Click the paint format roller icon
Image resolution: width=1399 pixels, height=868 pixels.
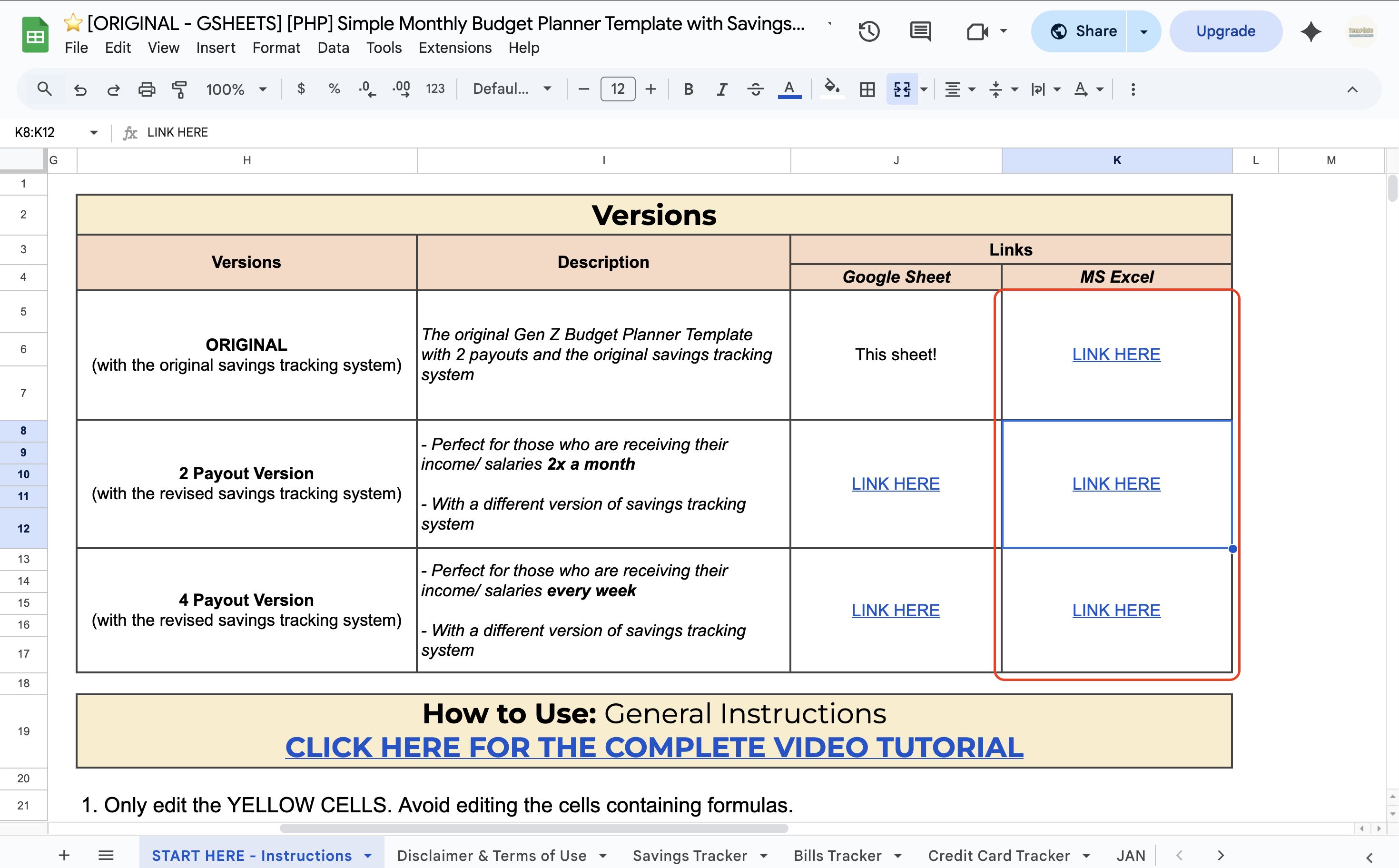pyautogui.click(x=180, y=89)
